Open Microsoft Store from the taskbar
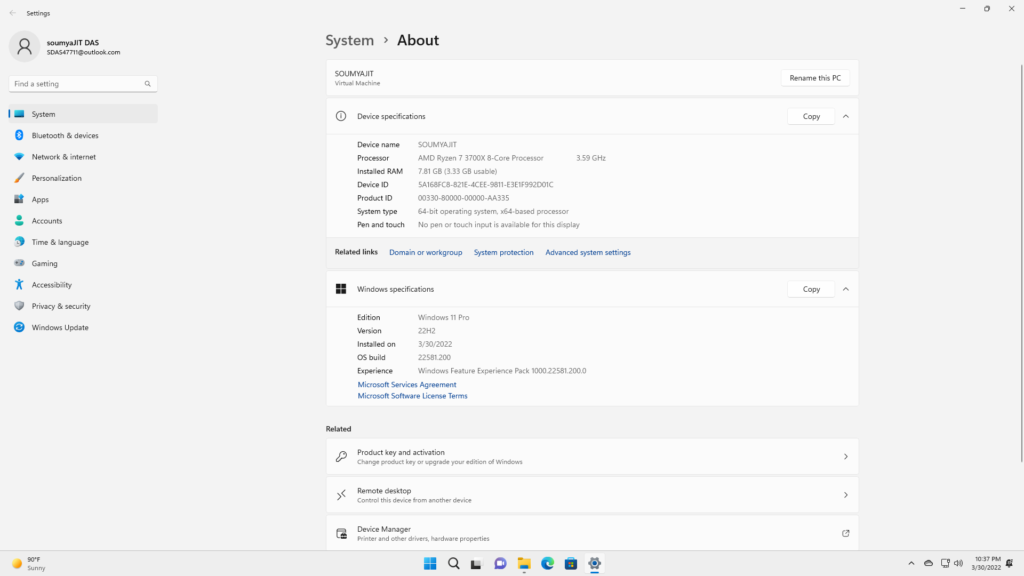The height and width of the screenshot is (576, 1024). pos(571,564)
